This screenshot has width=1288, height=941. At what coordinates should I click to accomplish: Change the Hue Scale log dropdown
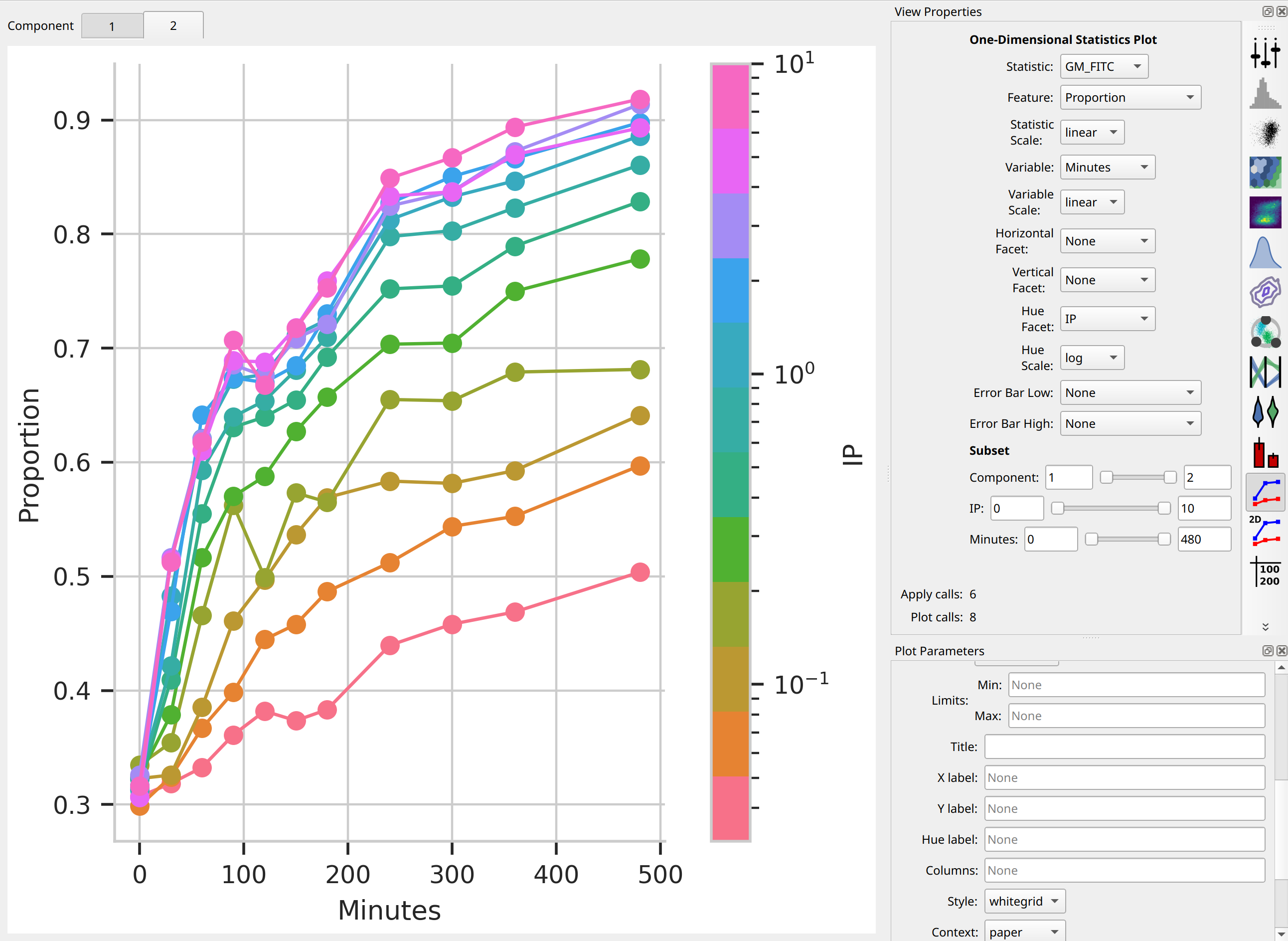point(1092,358)
